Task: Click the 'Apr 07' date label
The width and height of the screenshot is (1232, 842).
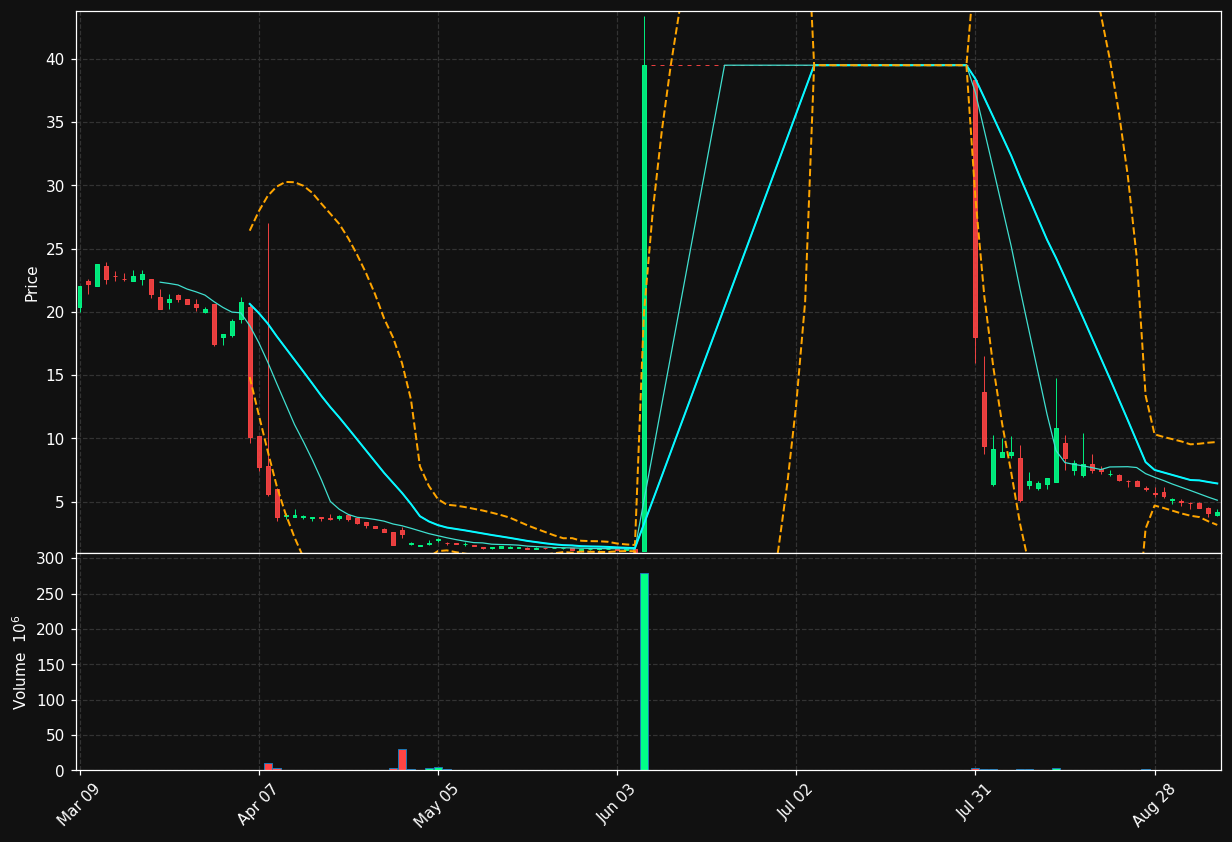Action: (258, 803)
